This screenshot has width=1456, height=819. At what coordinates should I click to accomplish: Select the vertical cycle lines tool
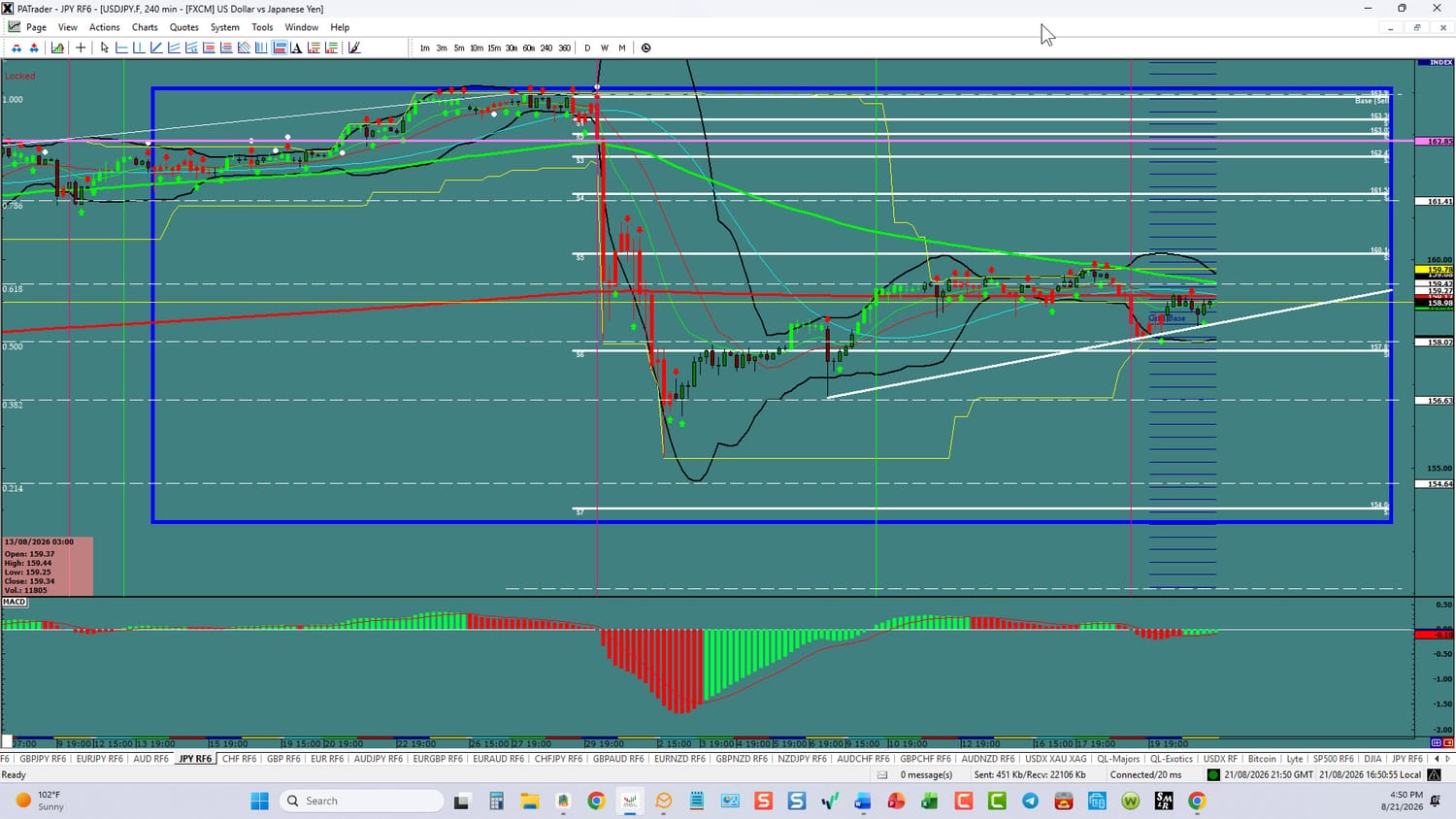[x=261, y=48]
